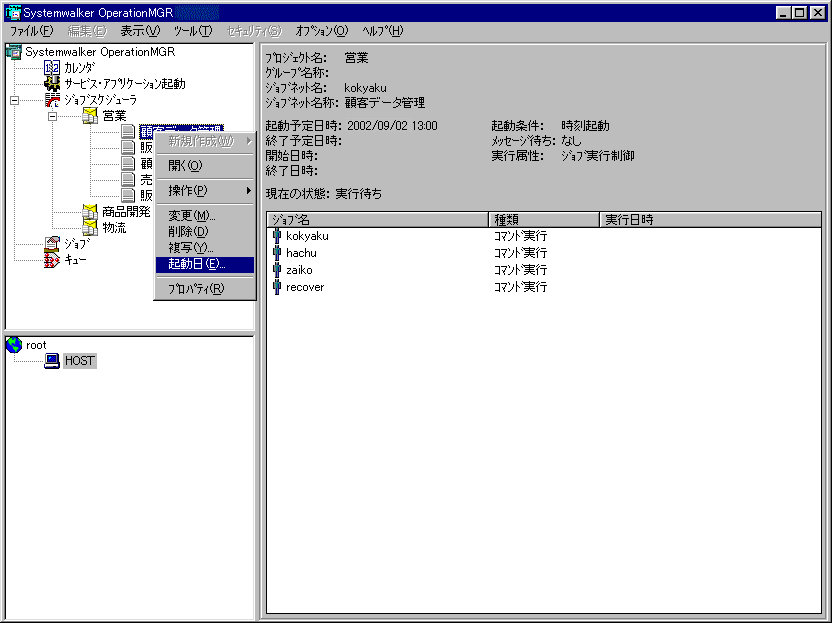Click the 物流 project folder icon
Screen dimensions: 832x623
point(90,228)
